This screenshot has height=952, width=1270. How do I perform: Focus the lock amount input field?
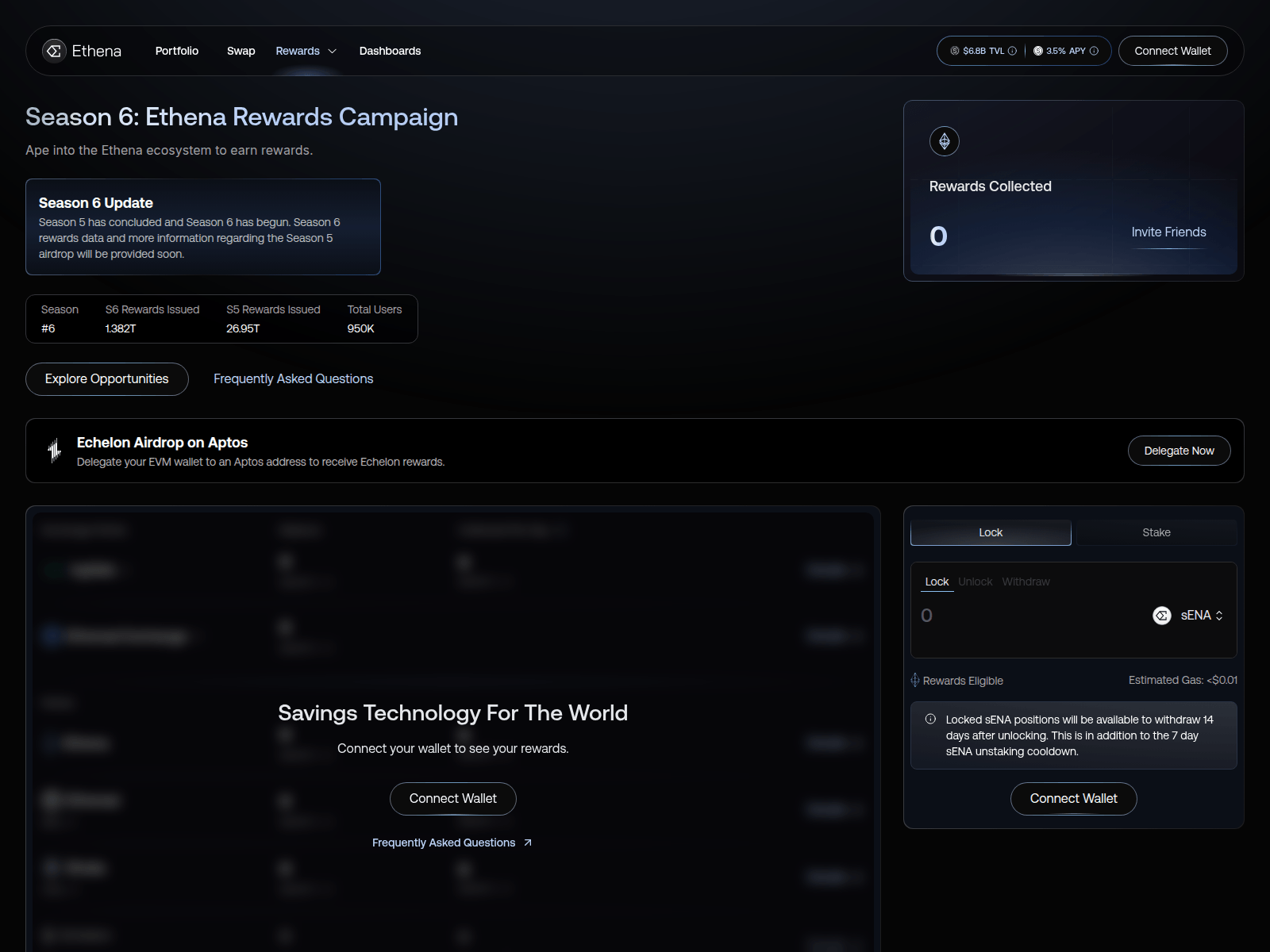(1032, 616)
